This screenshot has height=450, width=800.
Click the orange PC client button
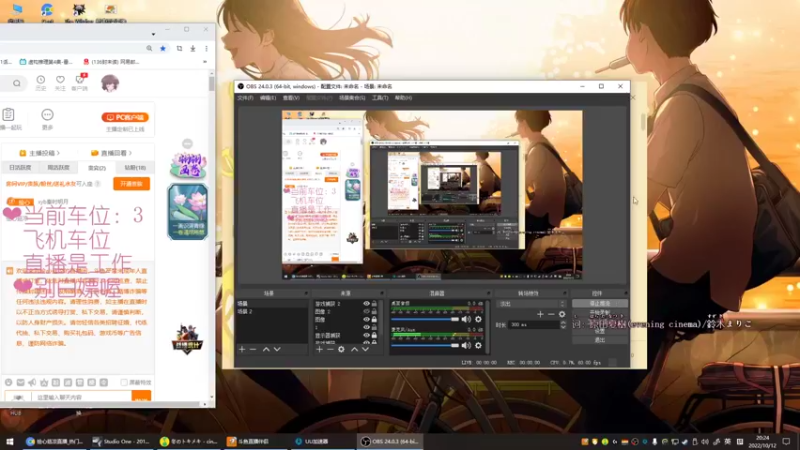(x=125, y=117)
